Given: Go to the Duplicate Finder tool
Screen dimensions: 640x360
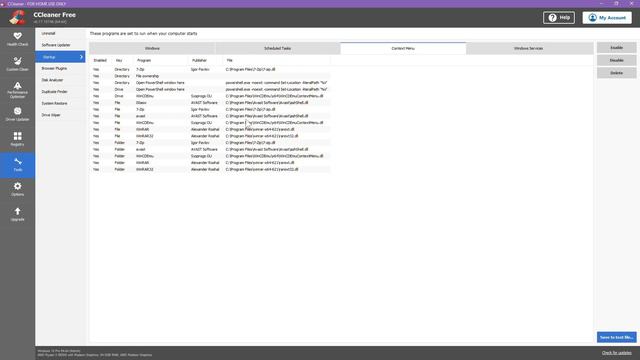Looking at the screenshot, I should pos(60,92).
